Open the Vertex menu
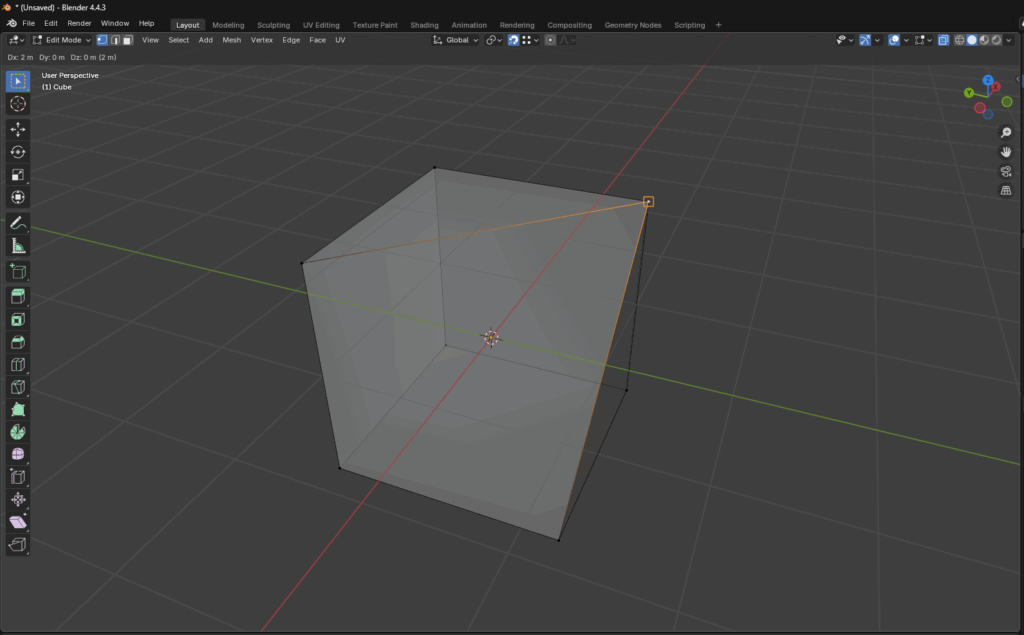Screen dimensions: 1024x635 pos(261,40)
